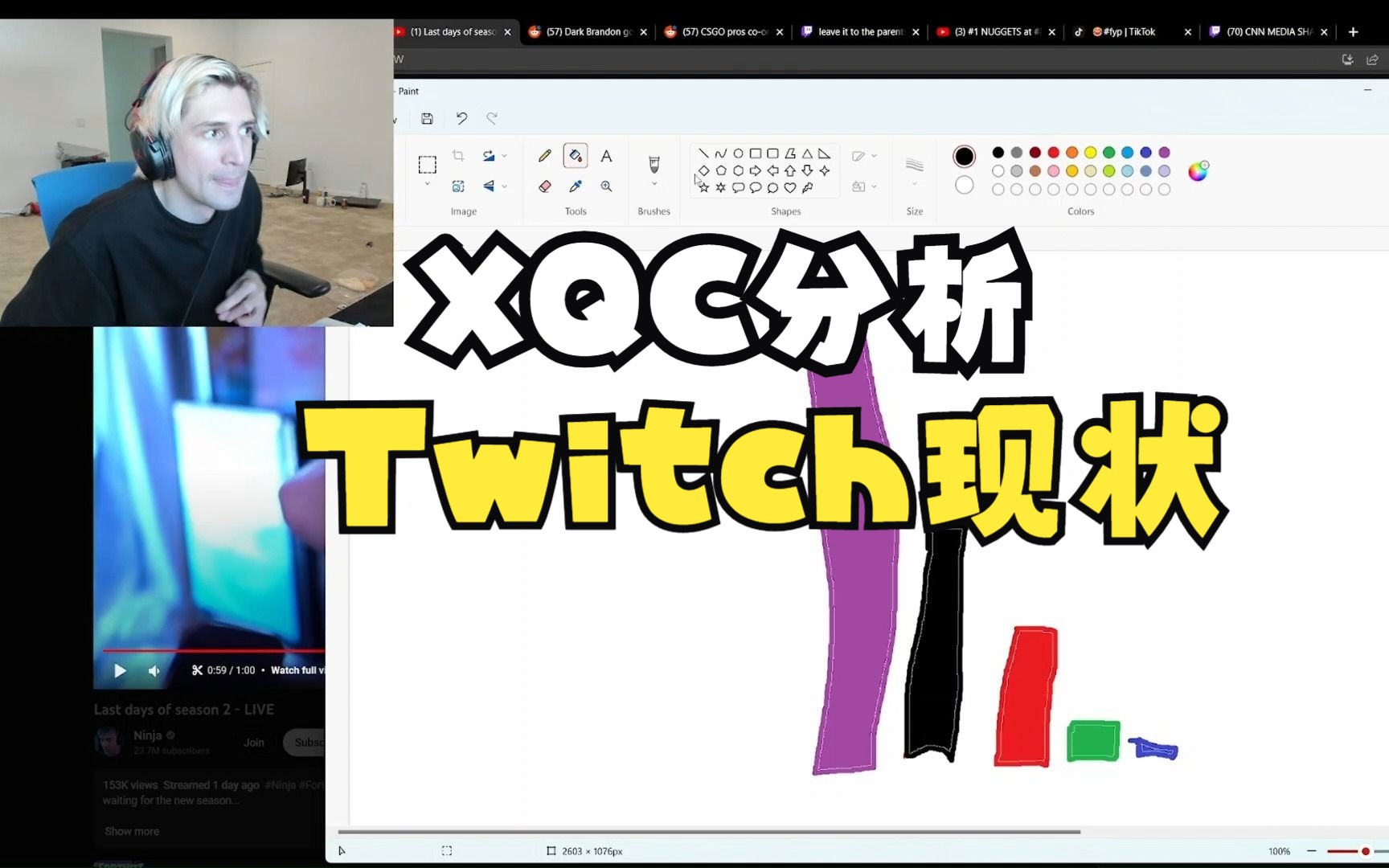Select Color 1 primary black swatch
Viewport: 1389px width, 868px height.
coord(965,156)
